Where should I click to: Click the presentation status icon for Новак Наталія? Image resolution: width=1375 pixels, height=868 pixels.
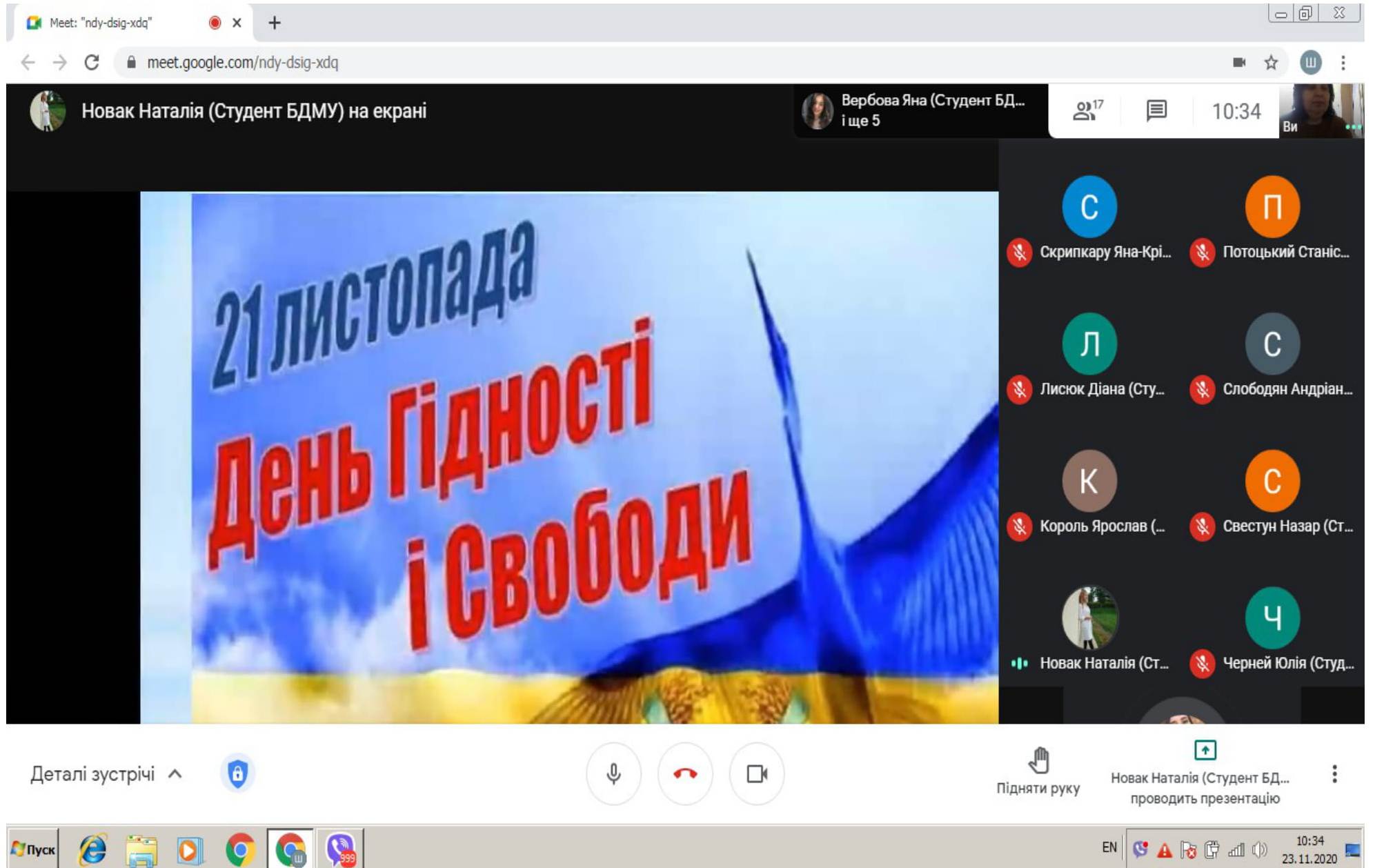tap(1205, 750)
